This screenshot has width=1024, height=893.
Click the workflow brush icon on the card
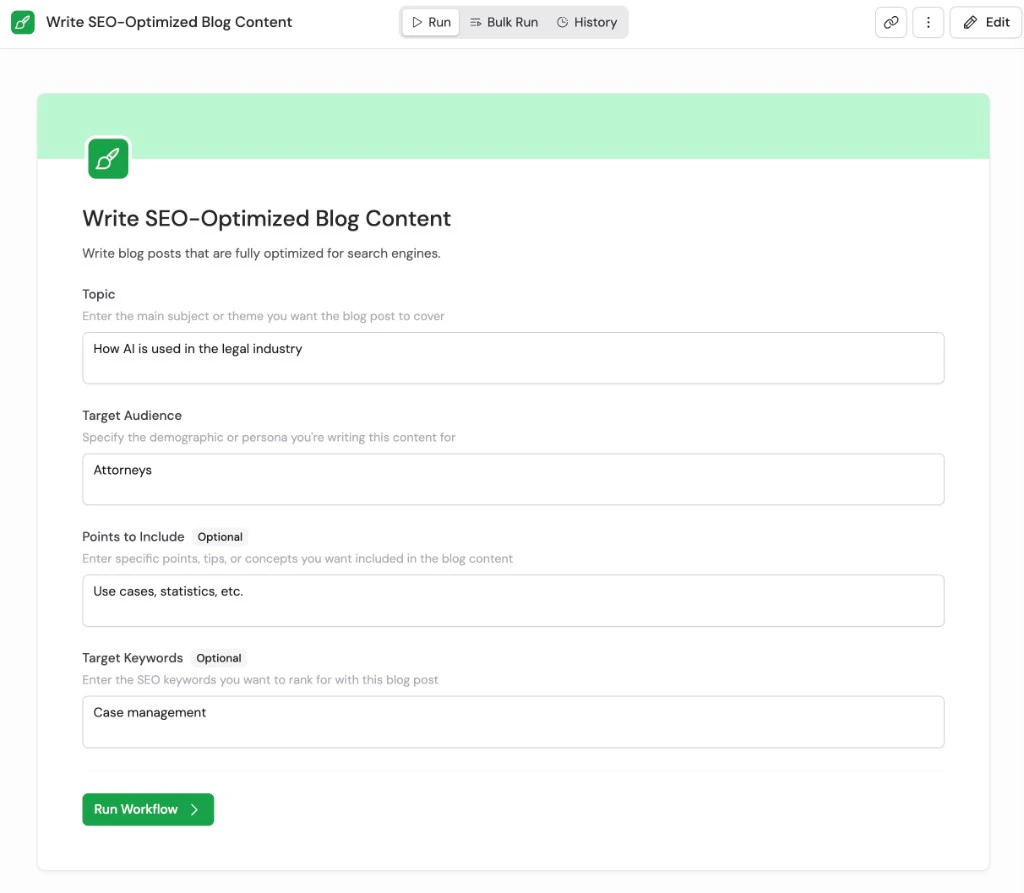click(107, 158)
